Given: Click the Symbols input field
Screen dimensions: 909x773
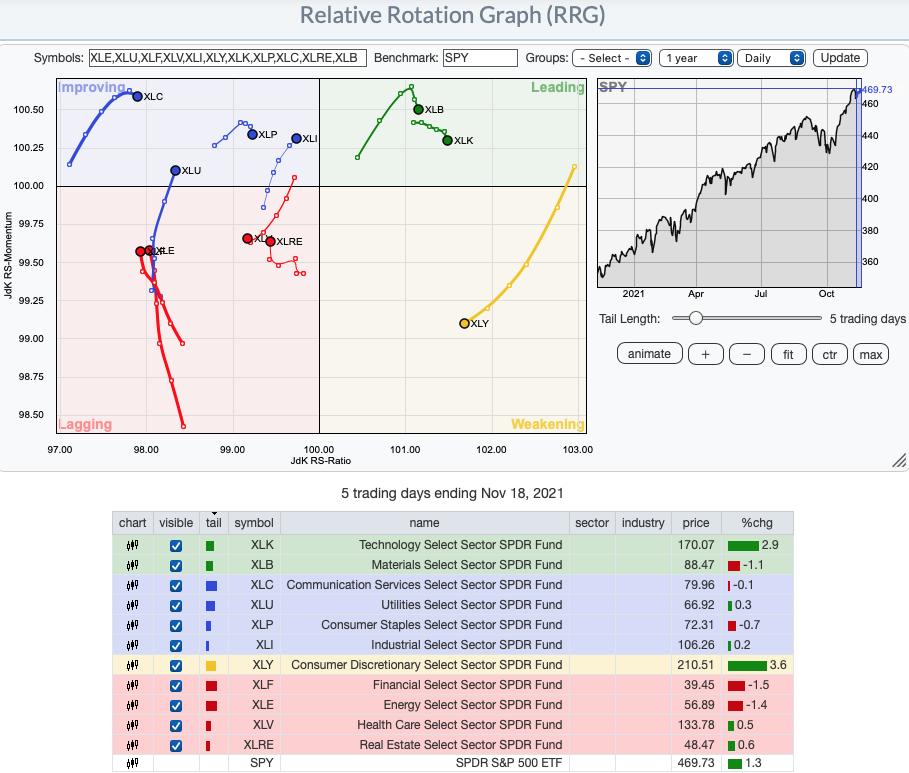Looking at the screenshot, I should (227, 58).
